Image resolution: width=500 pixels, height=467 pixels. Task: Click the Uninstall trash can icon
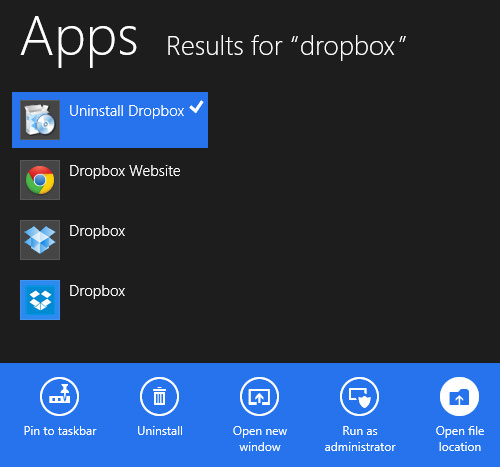pyautogui.click(x=160, y=396)
